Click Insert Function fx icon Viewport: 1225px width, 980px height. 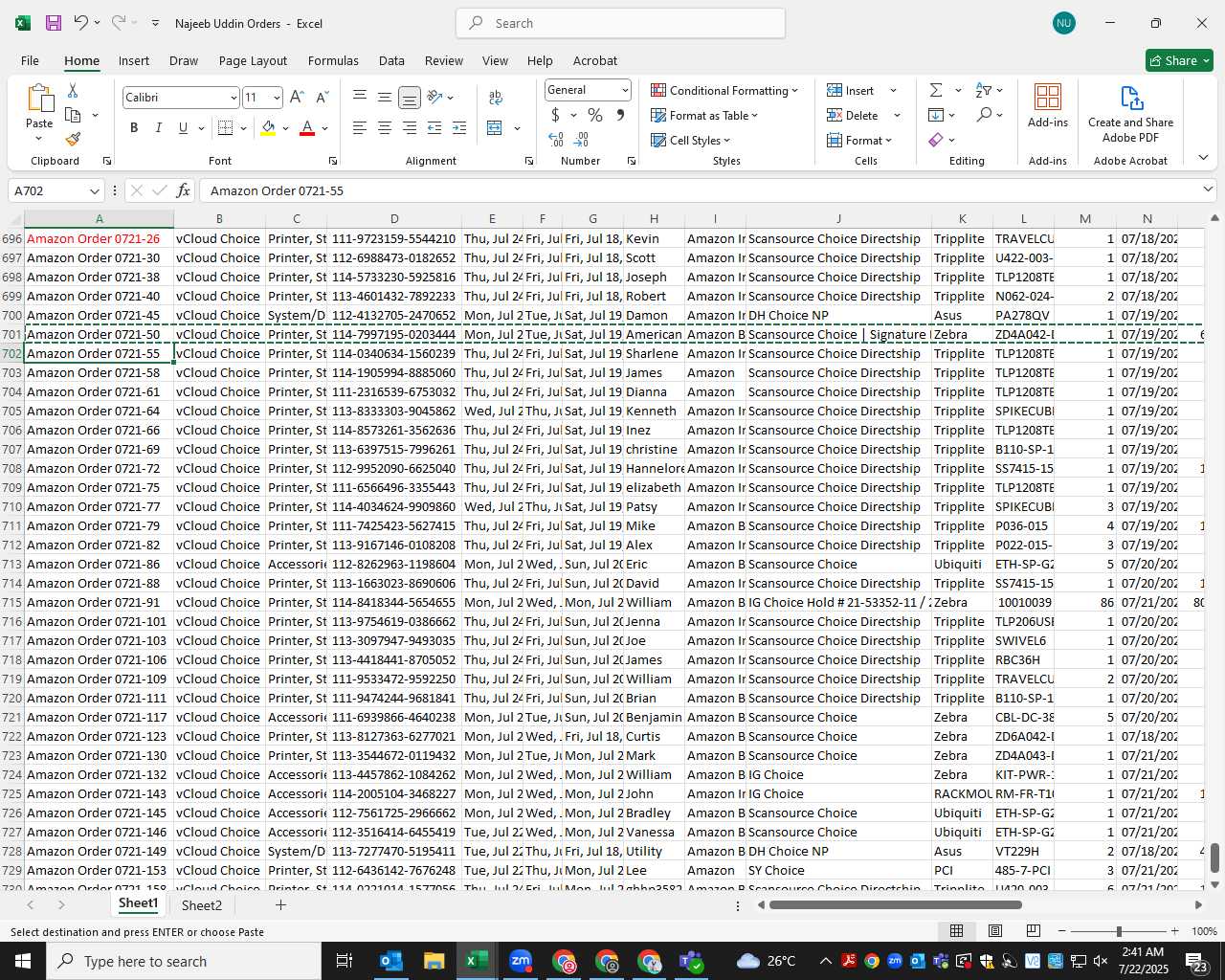[184, 190]
